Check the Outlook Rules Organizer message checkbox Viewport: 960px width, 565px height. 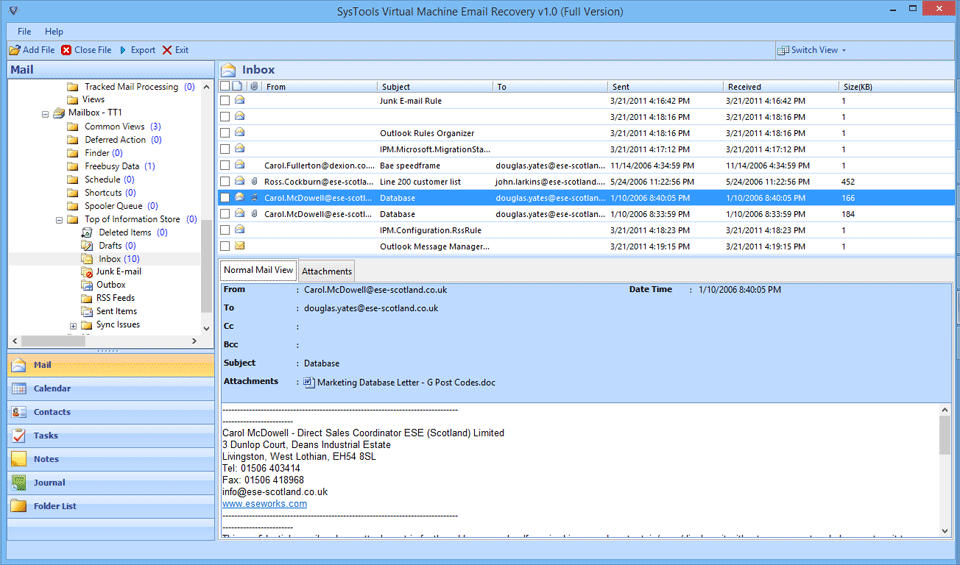click(225, 133)
